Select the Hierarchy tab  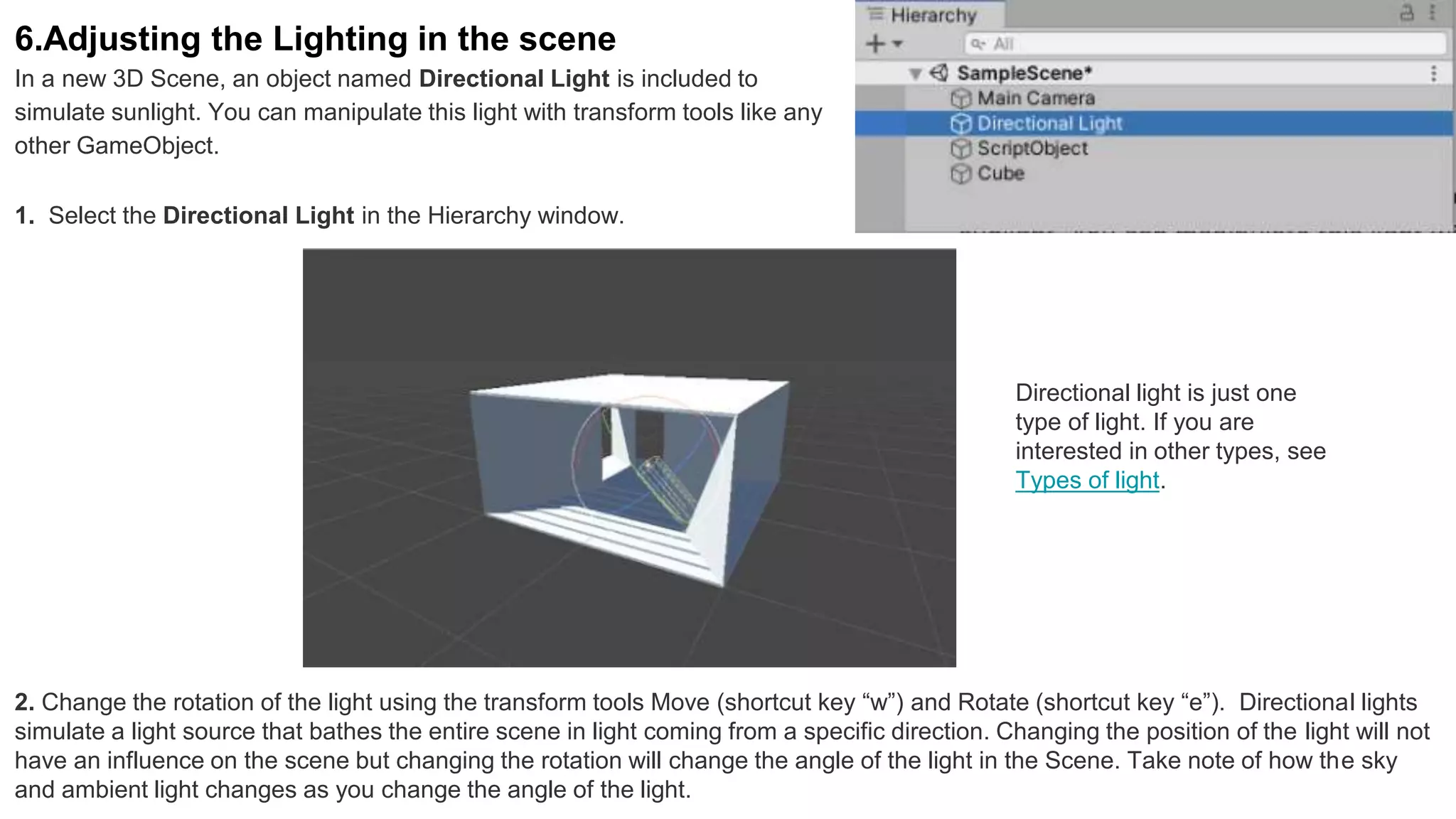point(930,15)
